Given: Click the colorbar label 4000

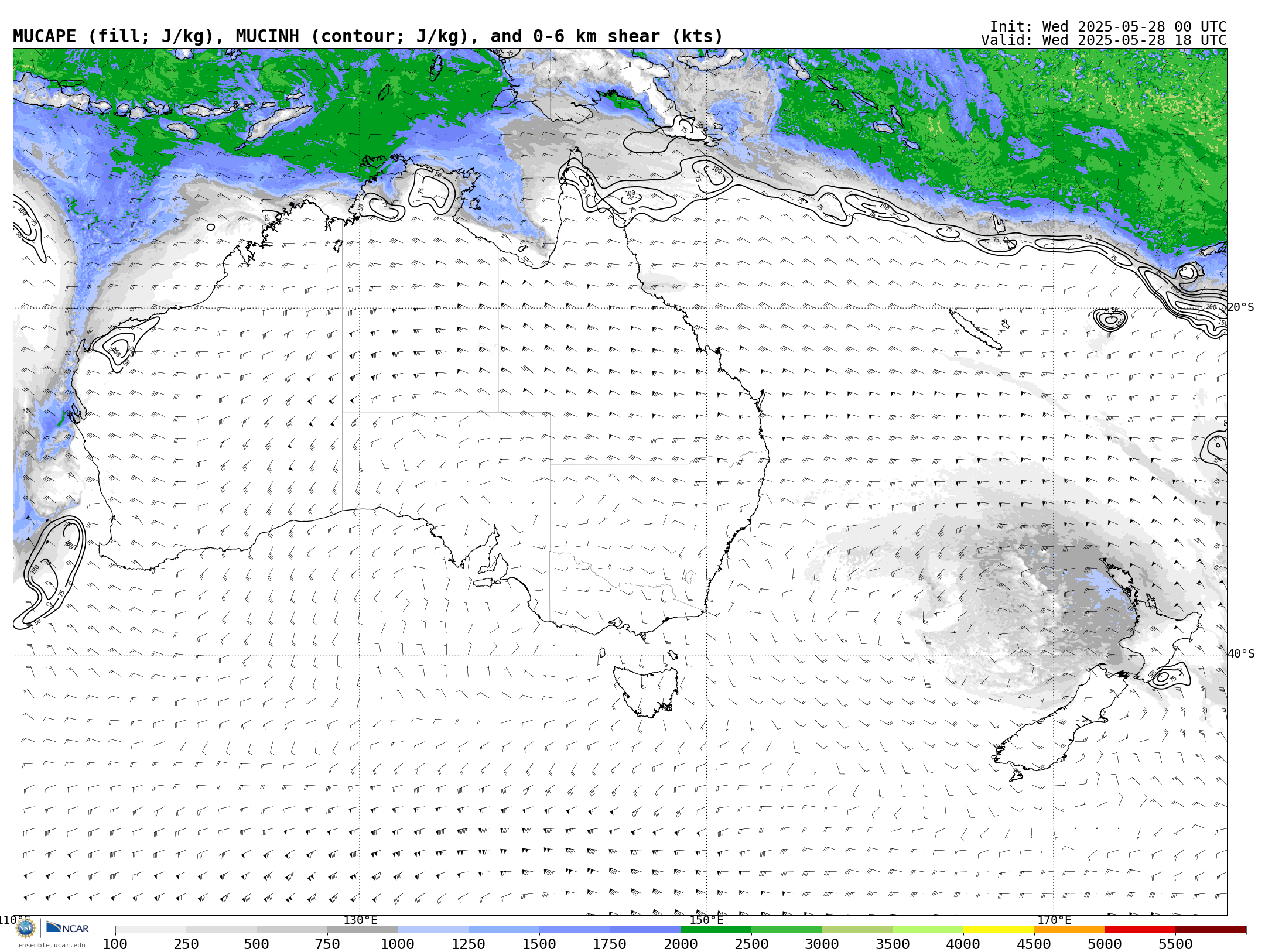Looking at the screenshot, I should (963, 944).
